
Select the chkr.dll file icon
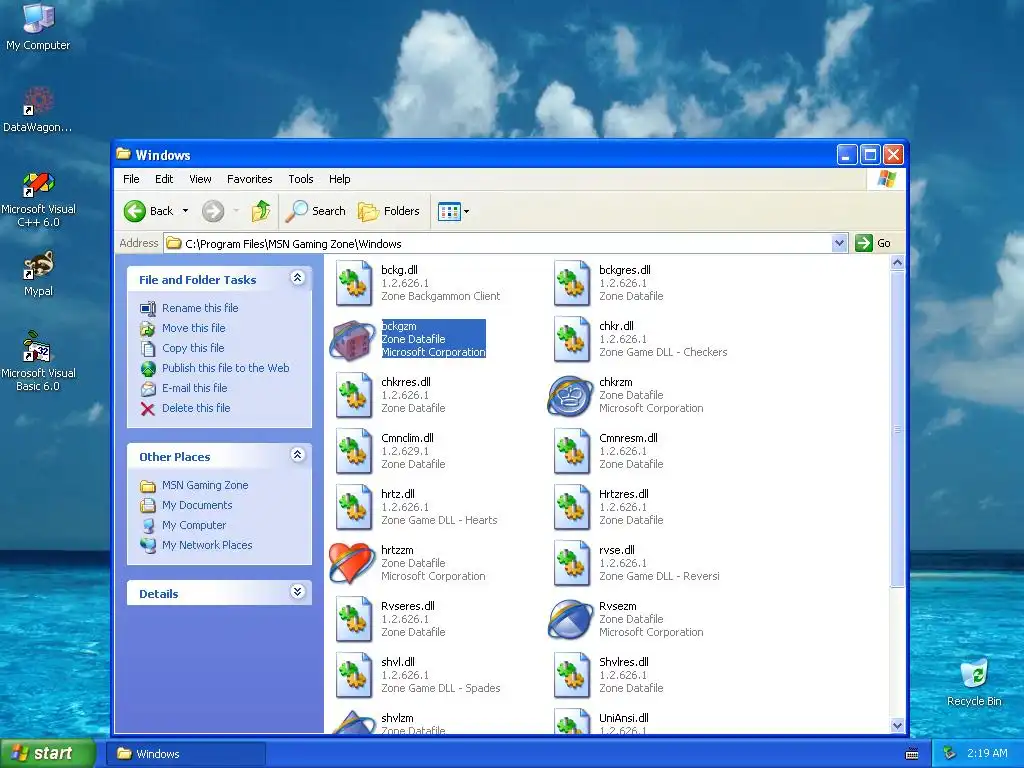[x=571, y=339]
